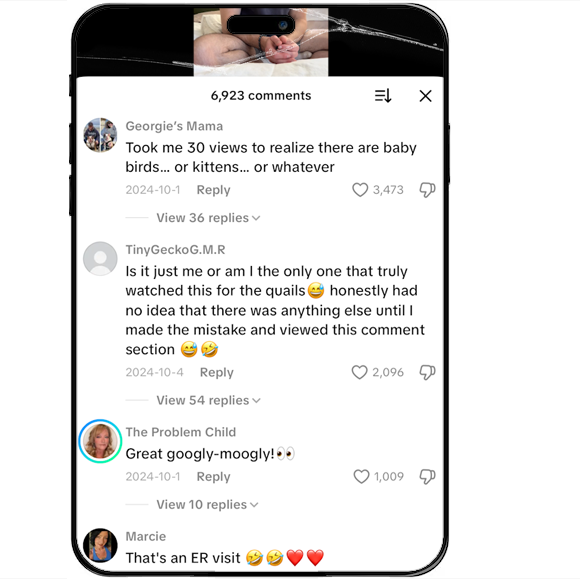Reply to The Problem Child's comment
Viewport: 580px width, 579px height.
click(x=213, y=477)
